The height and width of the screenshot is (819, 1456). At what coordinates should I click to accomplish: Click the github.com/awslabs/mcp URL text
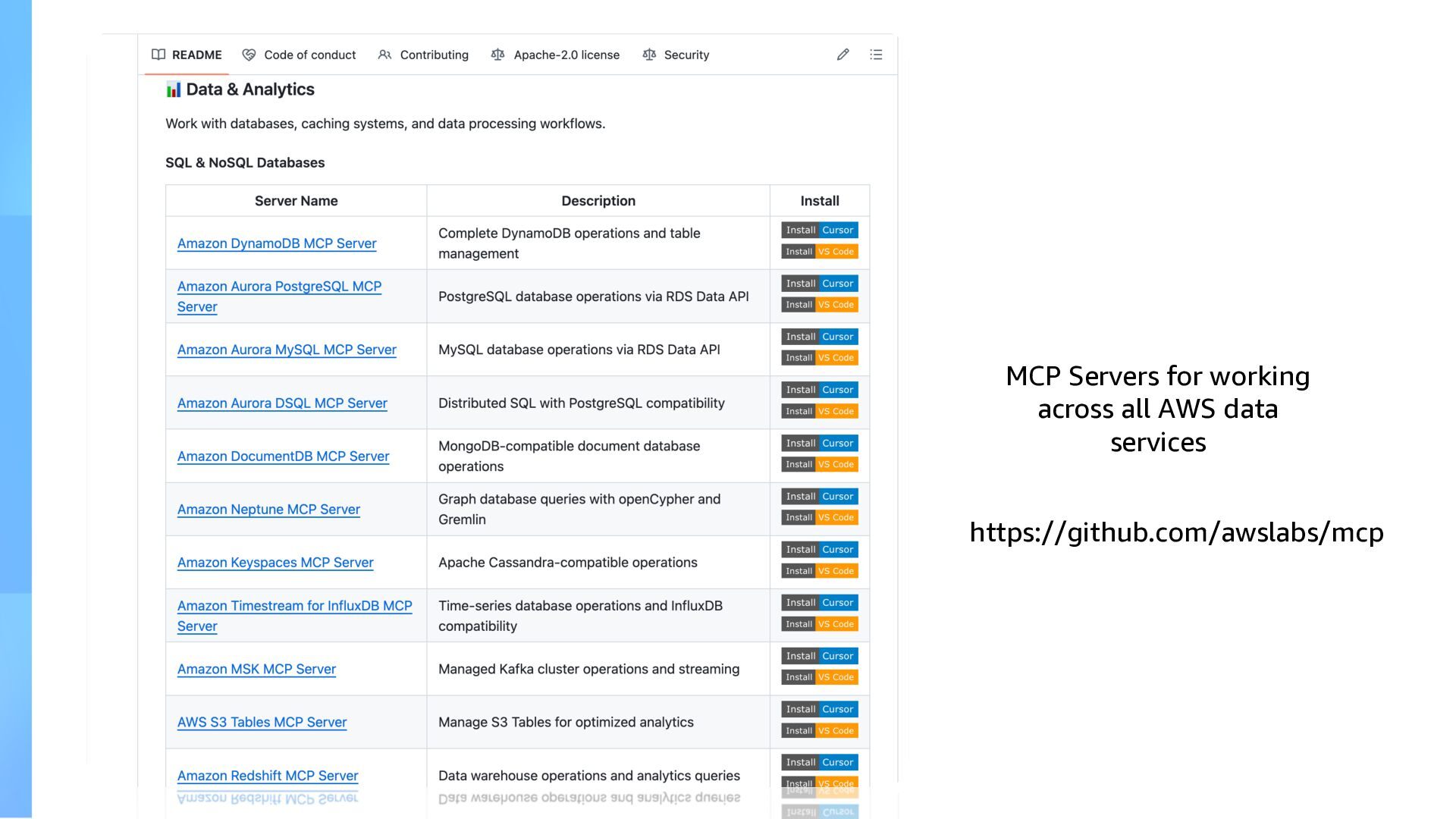point(1176,532)
